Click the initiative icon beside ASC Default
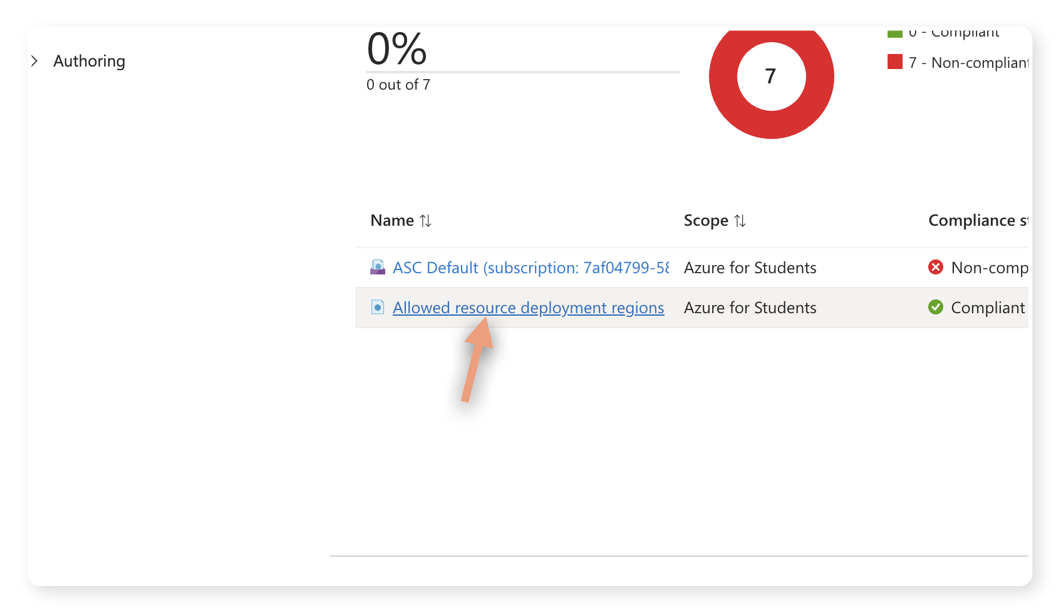This screenshot has height=612, width=1060. [377, 267]
